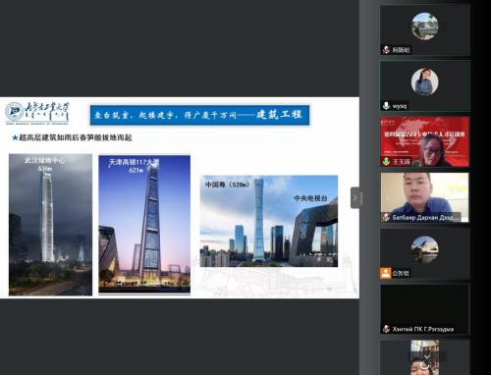Click the blue 建筑工程 title banner
The image size is (492, 376).
(x=200, y=115)
